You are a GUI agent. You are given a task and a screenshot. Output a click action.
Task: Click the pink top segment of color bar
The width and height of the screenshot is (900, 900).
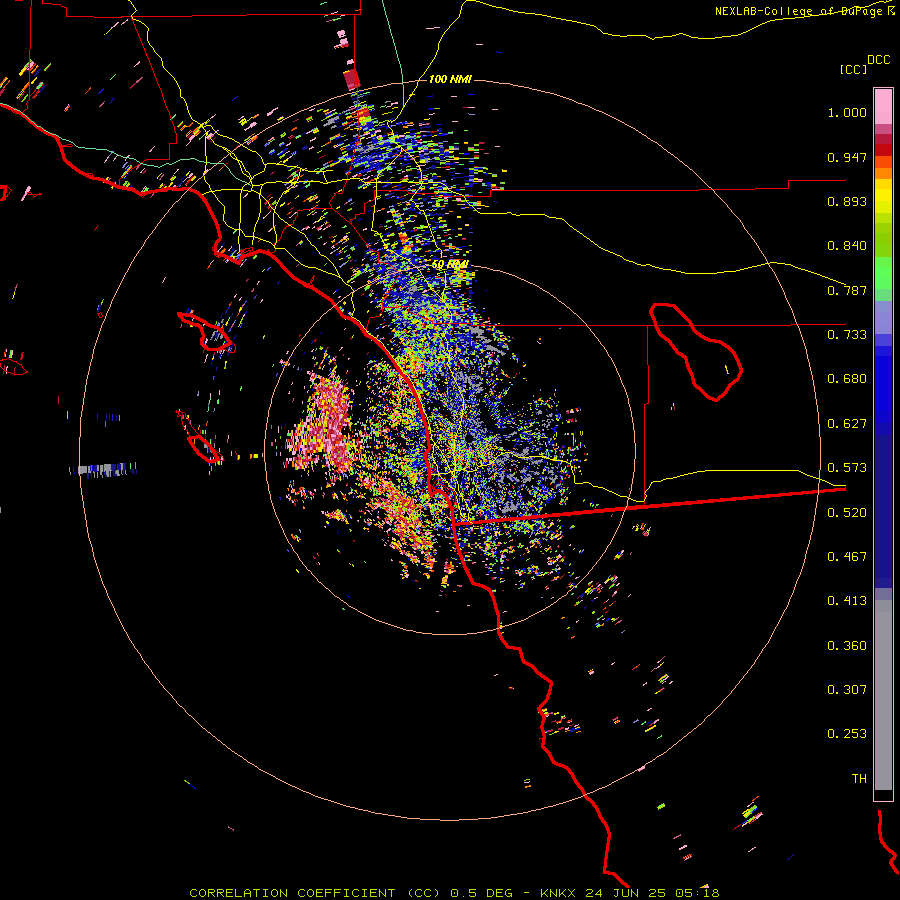point(883,107)
